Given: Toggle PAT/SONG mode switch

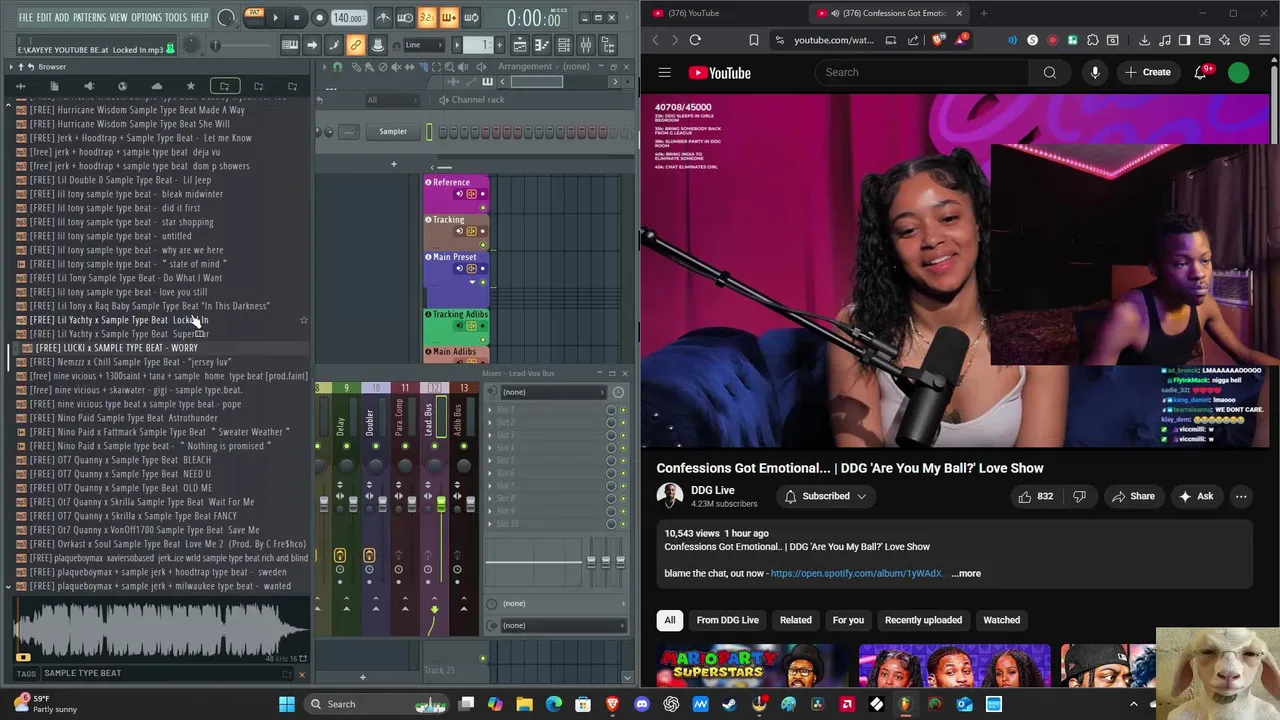Looking at the screenshot, I should click(x=254, y=17).
